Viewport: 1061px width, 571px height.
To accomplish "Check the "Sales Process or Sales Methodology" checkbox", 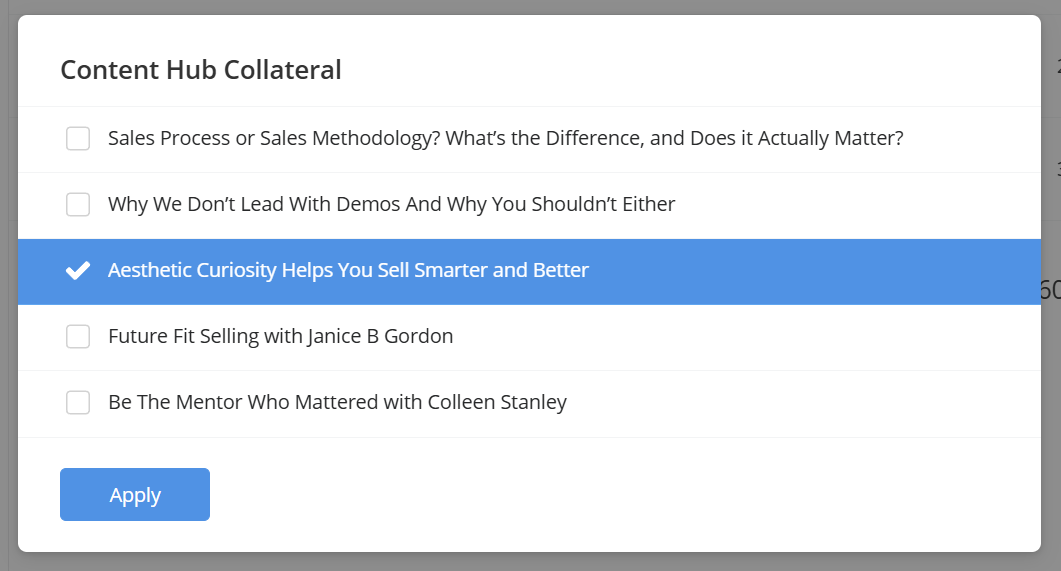I will (78, 139).
